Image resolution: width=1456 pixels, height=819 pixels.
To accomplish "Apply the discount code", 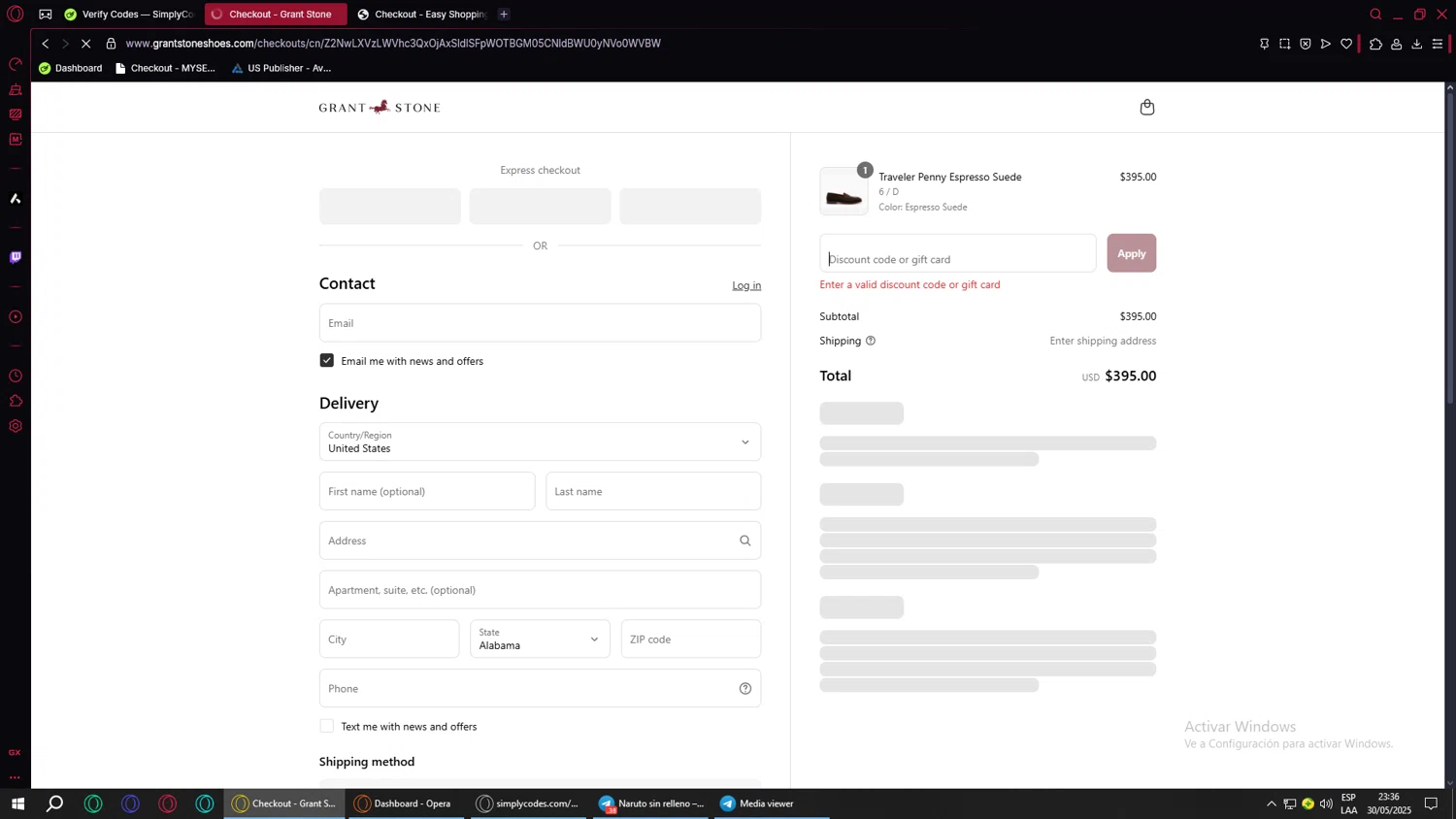I will pos(1131,253).
